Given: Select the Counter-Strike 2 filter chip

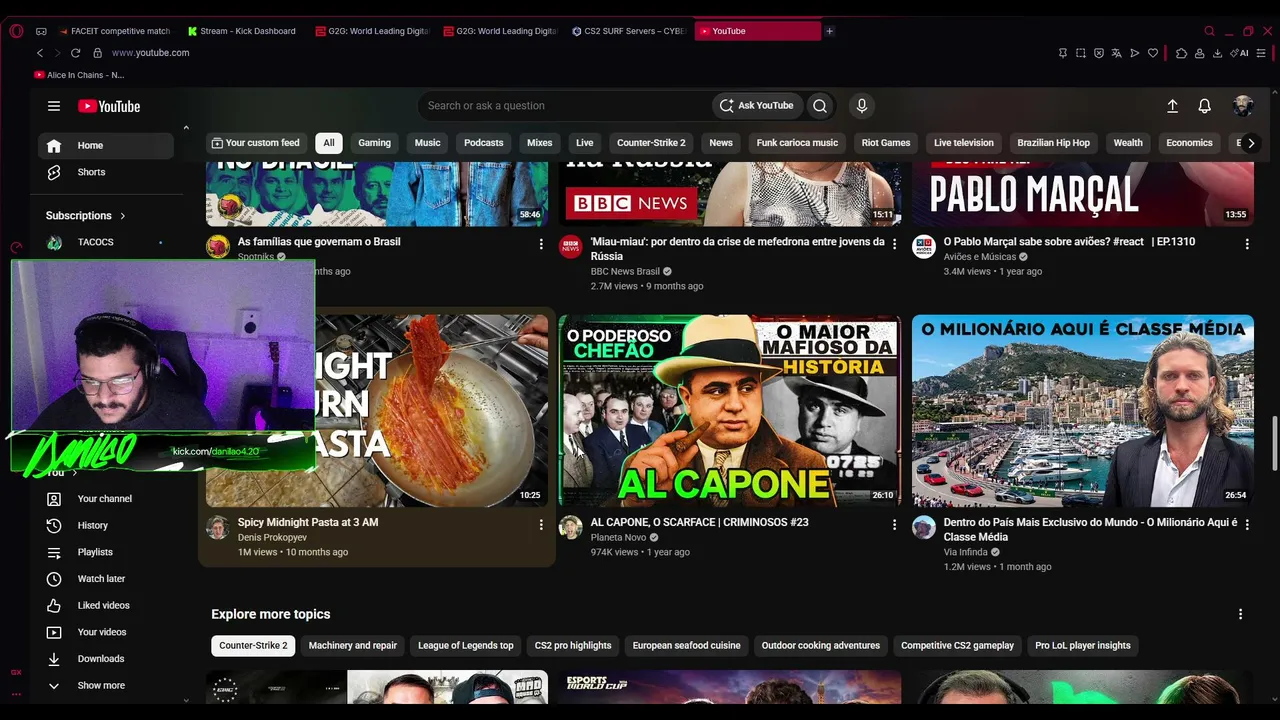Looking at the screenshot, I should (x=651, y=143).
